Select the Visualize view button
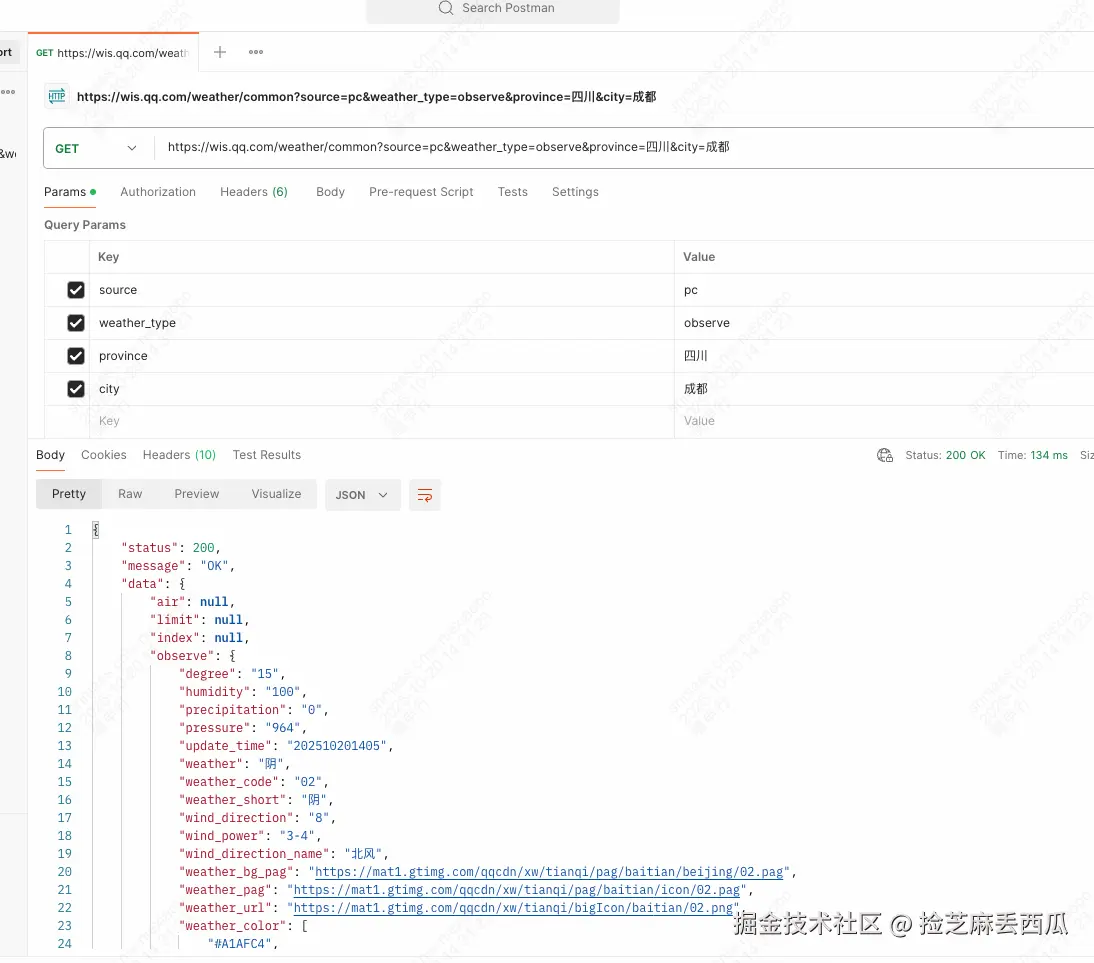This screenshot has width=1094, height=963. (x=276, y=494)
